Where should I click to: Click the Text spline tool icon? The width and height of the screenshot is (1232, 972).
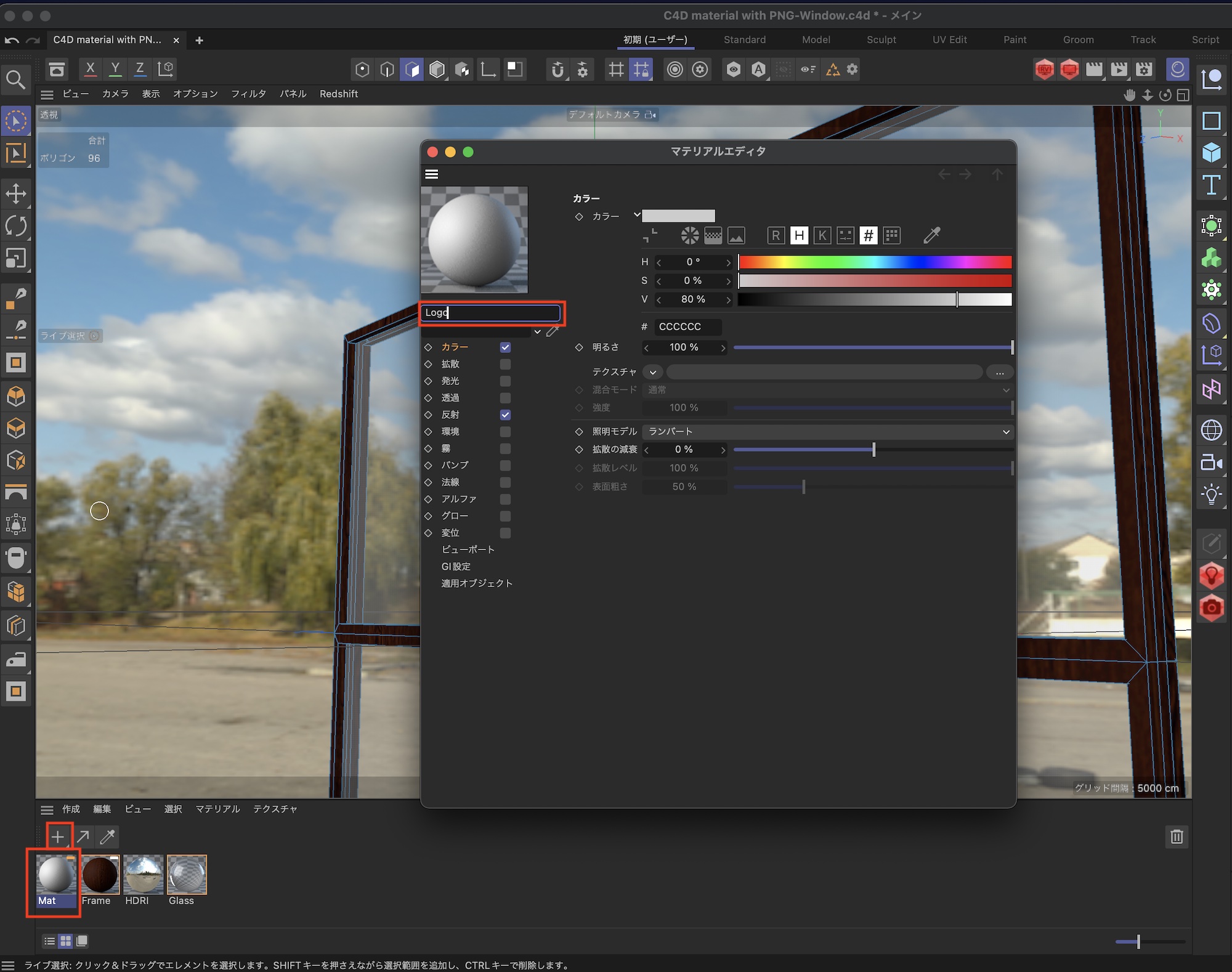tap(1211, 185)
